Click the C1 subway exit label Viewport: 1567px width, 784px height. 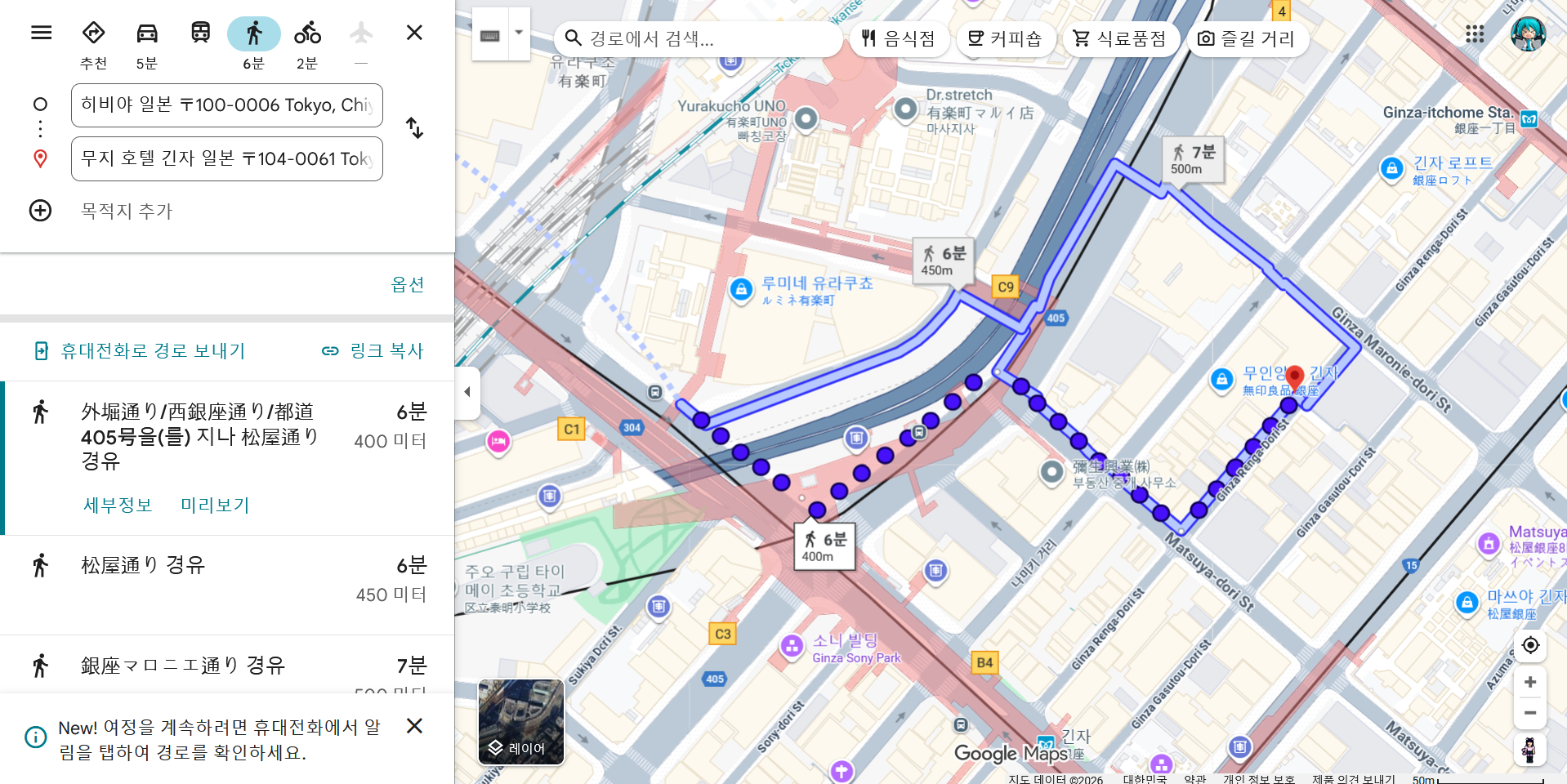(x=572, y=429)
